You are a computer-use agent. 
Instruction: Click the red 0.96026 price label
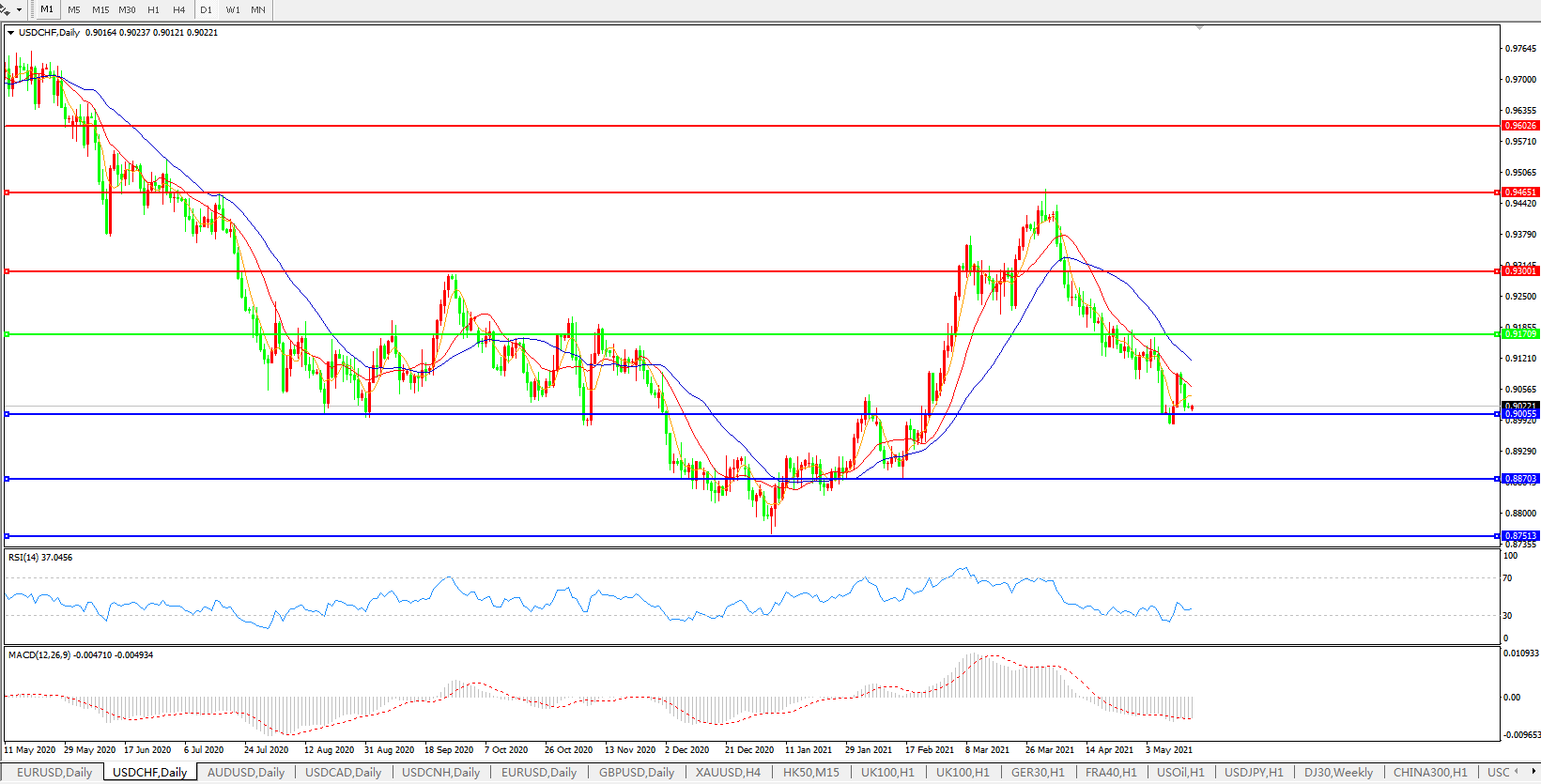pyautogui.click(x=1520, y=126)
